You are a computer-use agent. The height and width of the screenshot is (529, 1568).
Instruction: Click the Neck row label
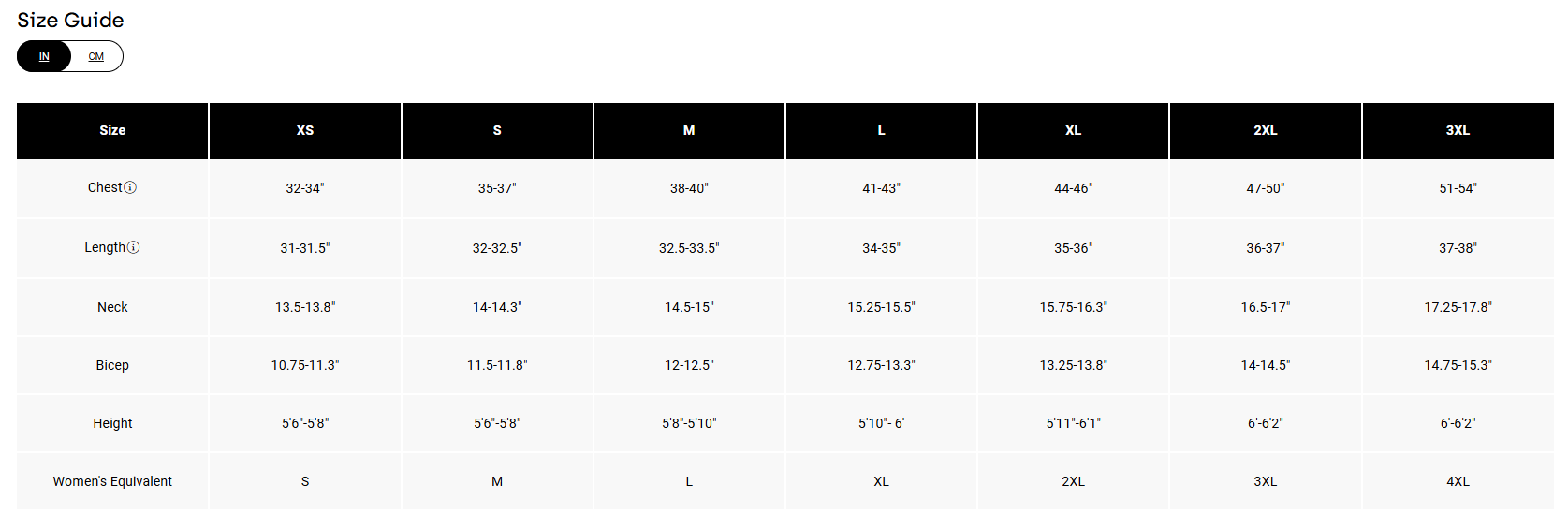click(112, 307)
